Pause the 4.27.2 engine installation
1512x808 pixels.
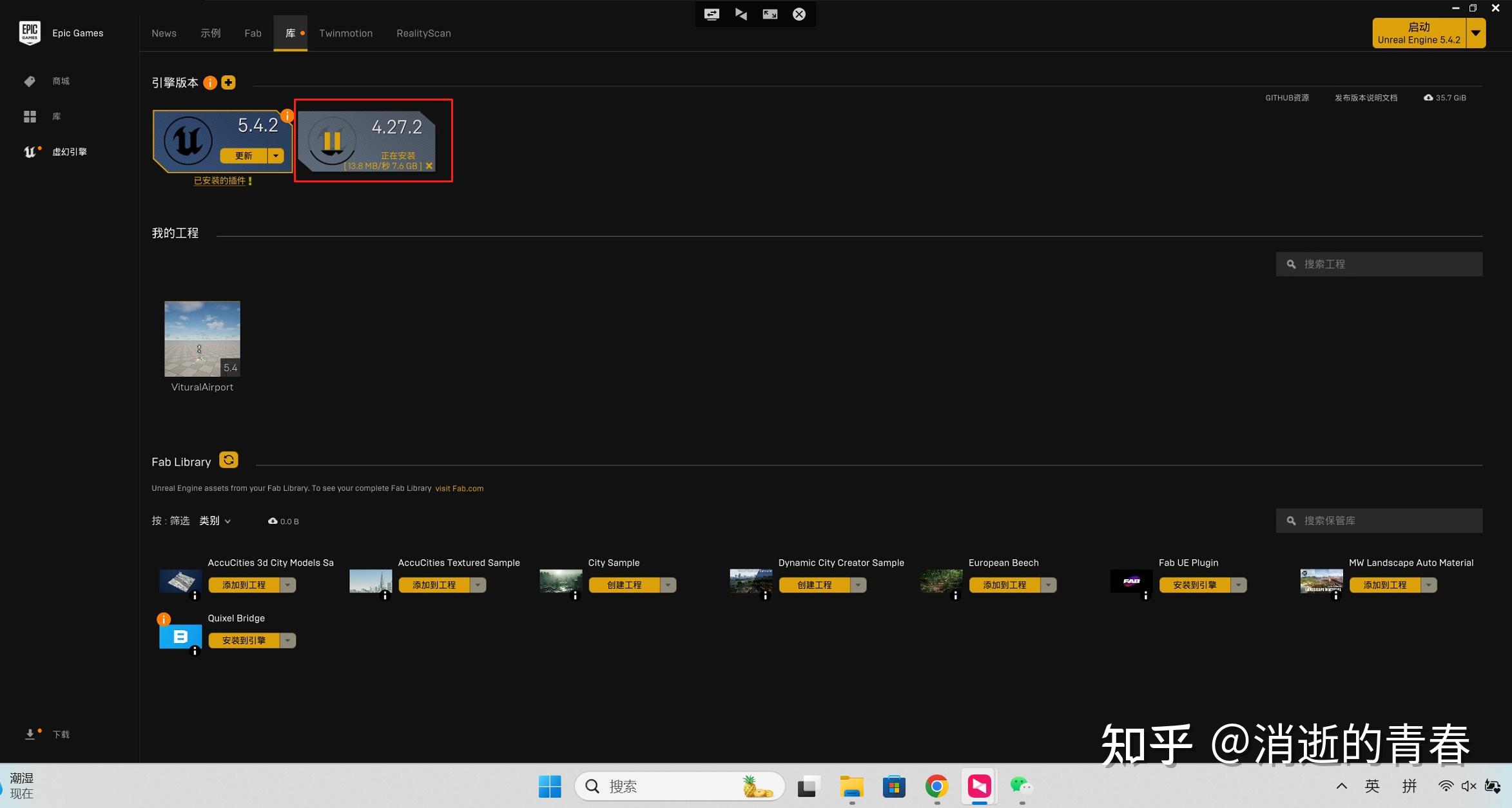332,140
